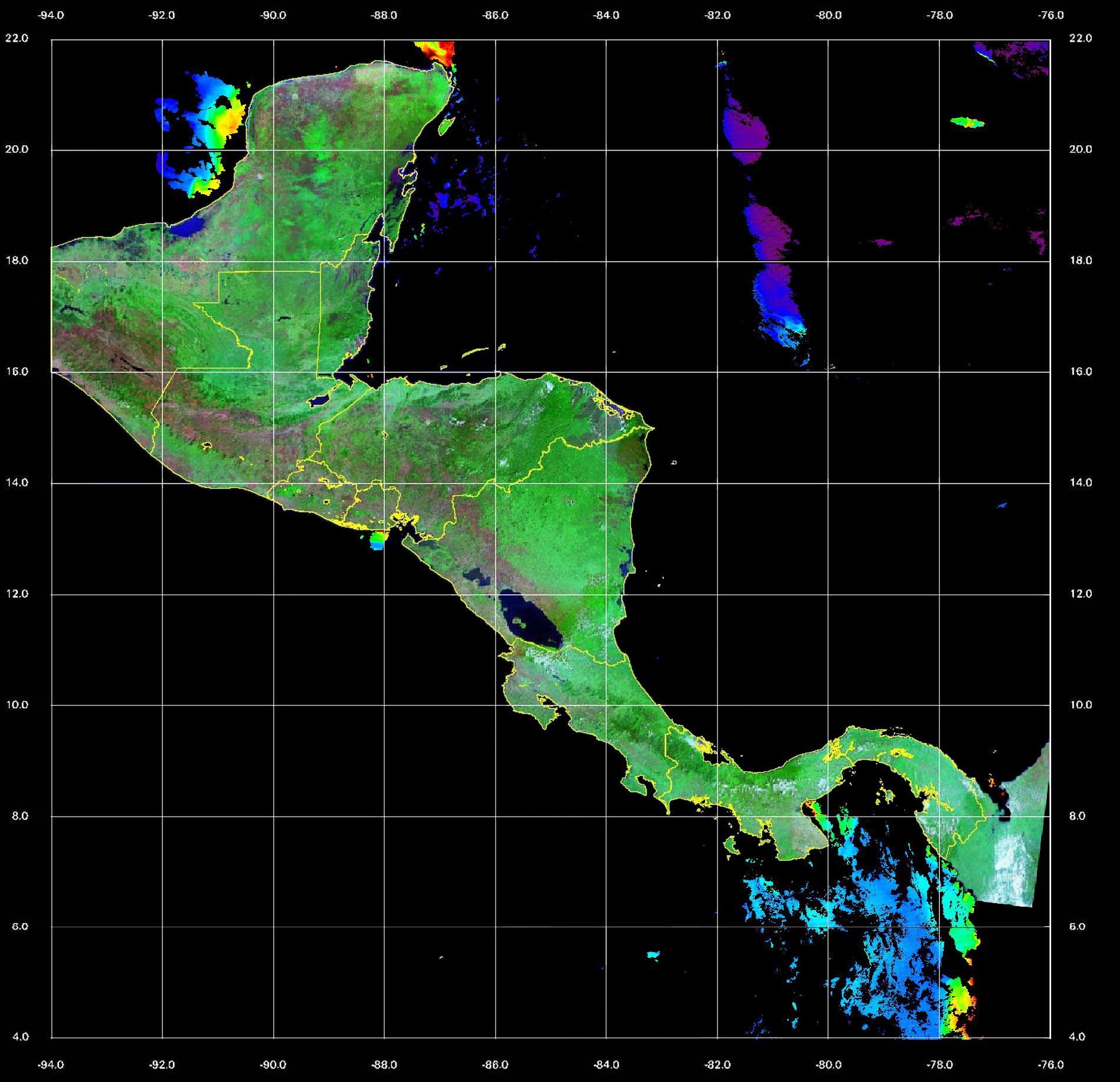Select the "12.0" label on the right axis
Viewport: 1120px width, 1082px height.
point(1080,594)
